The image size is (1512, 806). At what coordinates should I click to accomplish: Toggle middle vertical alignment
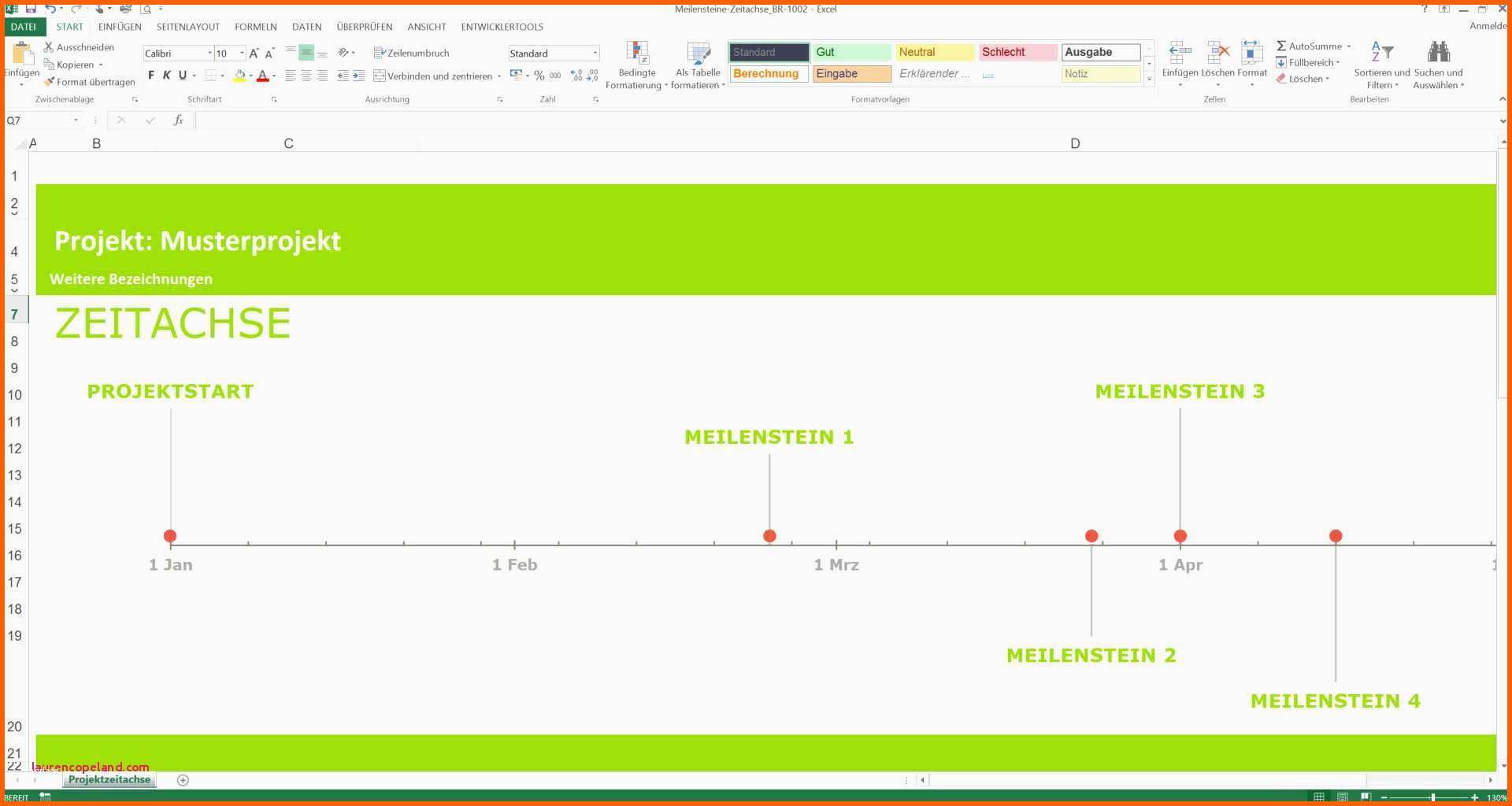306,53
